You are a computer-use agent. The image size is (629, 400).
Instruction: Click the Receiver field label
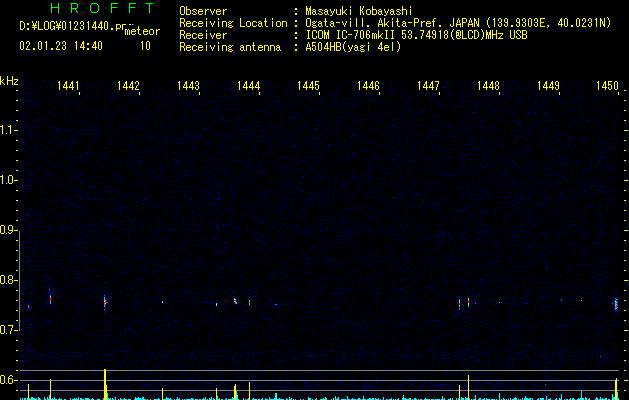tap(203, 35)
